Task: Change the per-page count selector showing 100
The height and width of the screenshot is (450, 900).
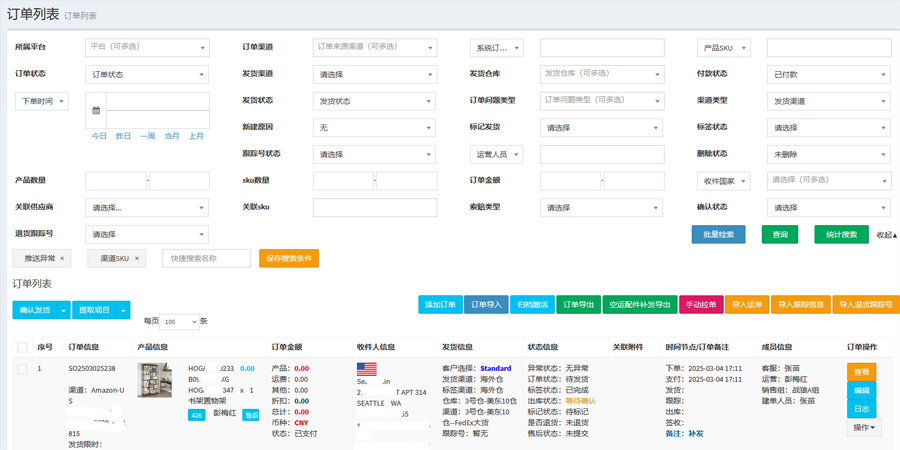Action: pyautogui.click(x=179, y=322)
